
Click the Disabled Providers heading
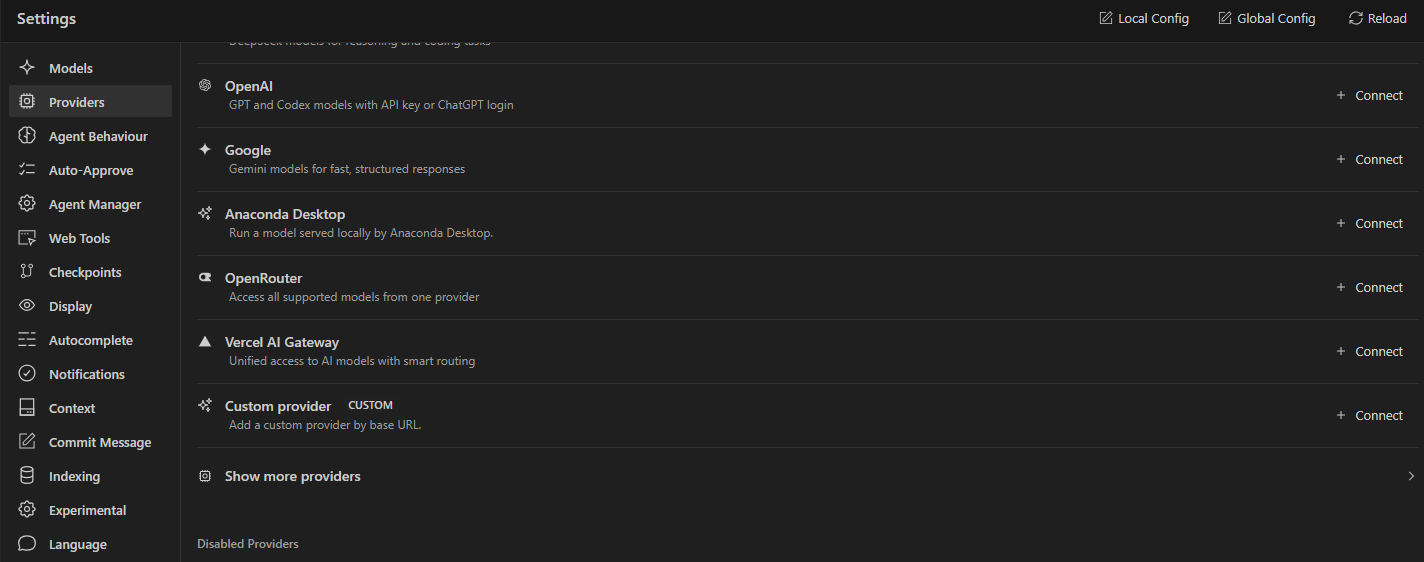point(248,544)
